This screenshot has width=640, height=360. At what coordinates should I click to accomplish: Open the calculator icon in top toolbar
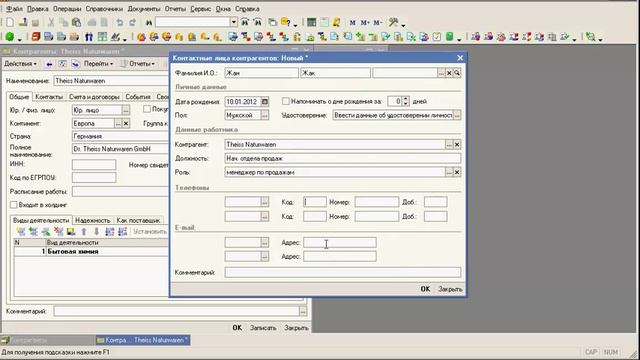pyautogui.click(x=311, y=22)
